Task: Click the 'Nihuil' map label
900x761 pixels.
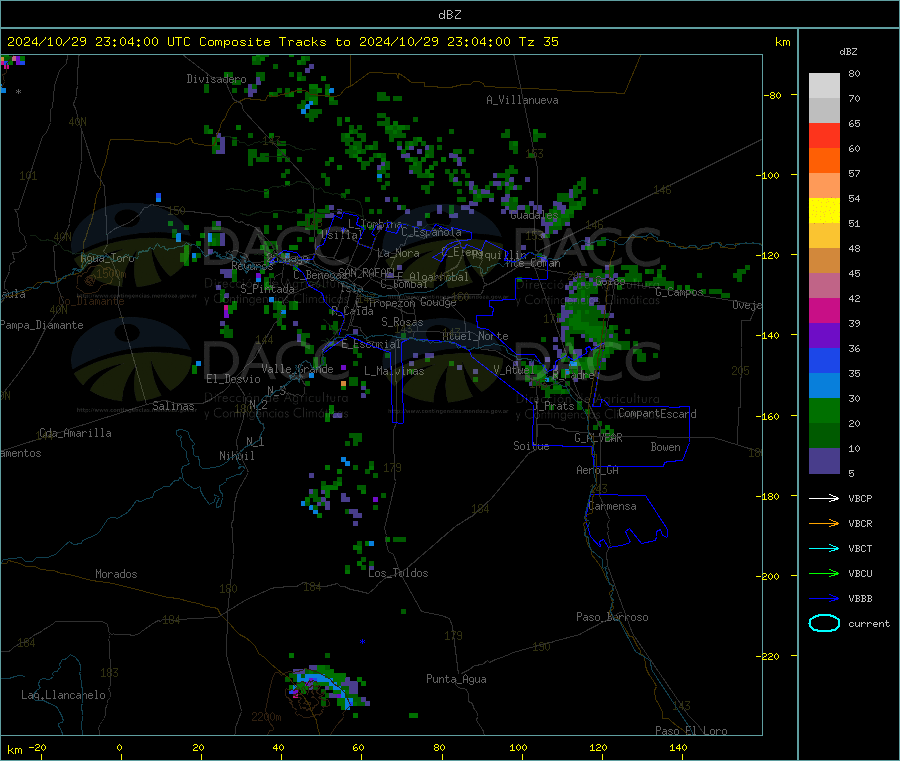Action: tap(236, 456)
